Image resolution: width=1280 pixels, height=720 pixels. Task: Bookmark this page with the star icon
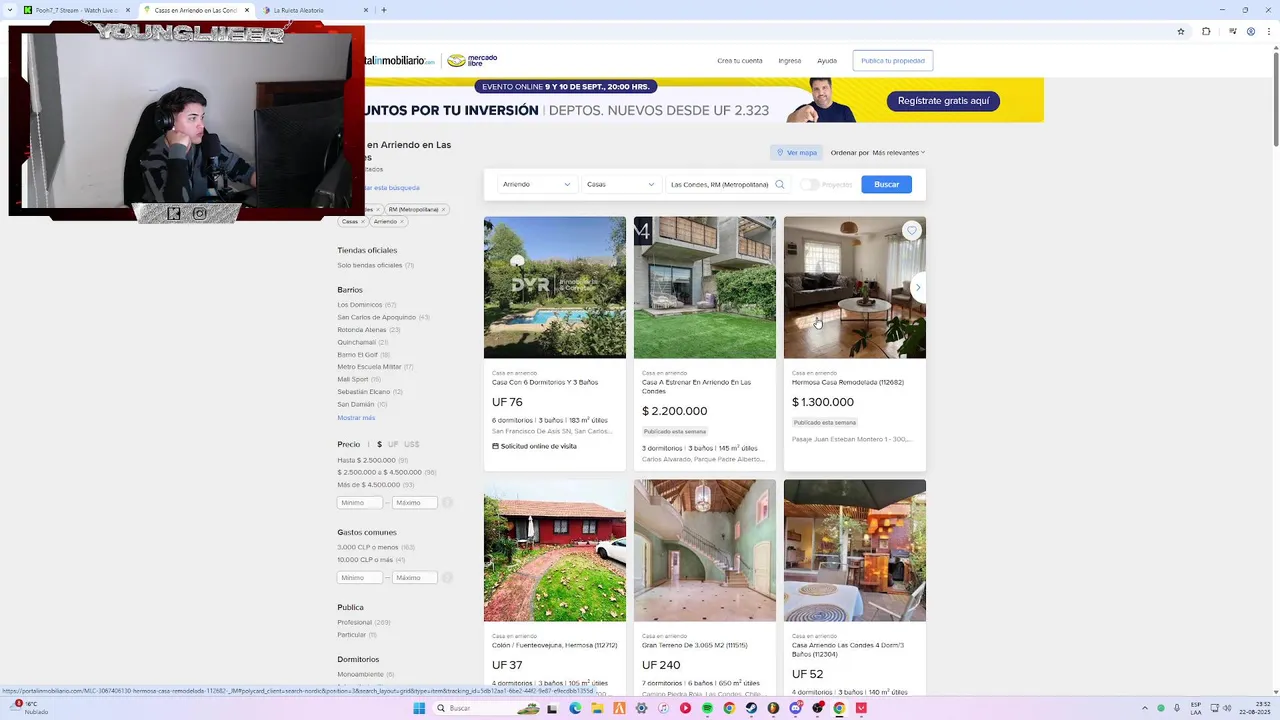pyautogui.click(x=1181, y=31)
